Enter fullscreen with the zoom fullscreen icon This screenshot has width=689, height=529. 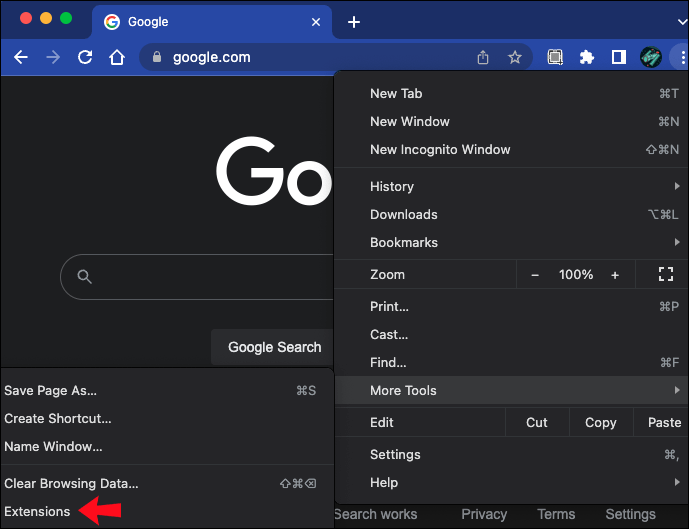coord(666,275)
